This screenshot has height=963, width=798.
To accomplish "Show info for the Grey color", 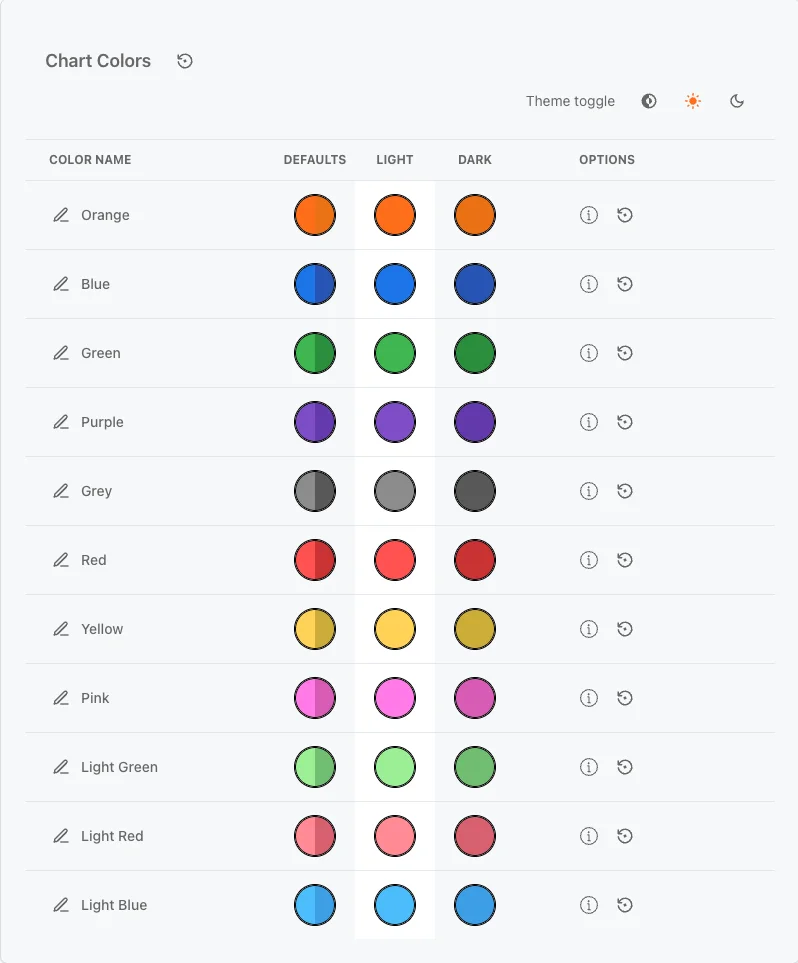I will (x=589, y=491).
